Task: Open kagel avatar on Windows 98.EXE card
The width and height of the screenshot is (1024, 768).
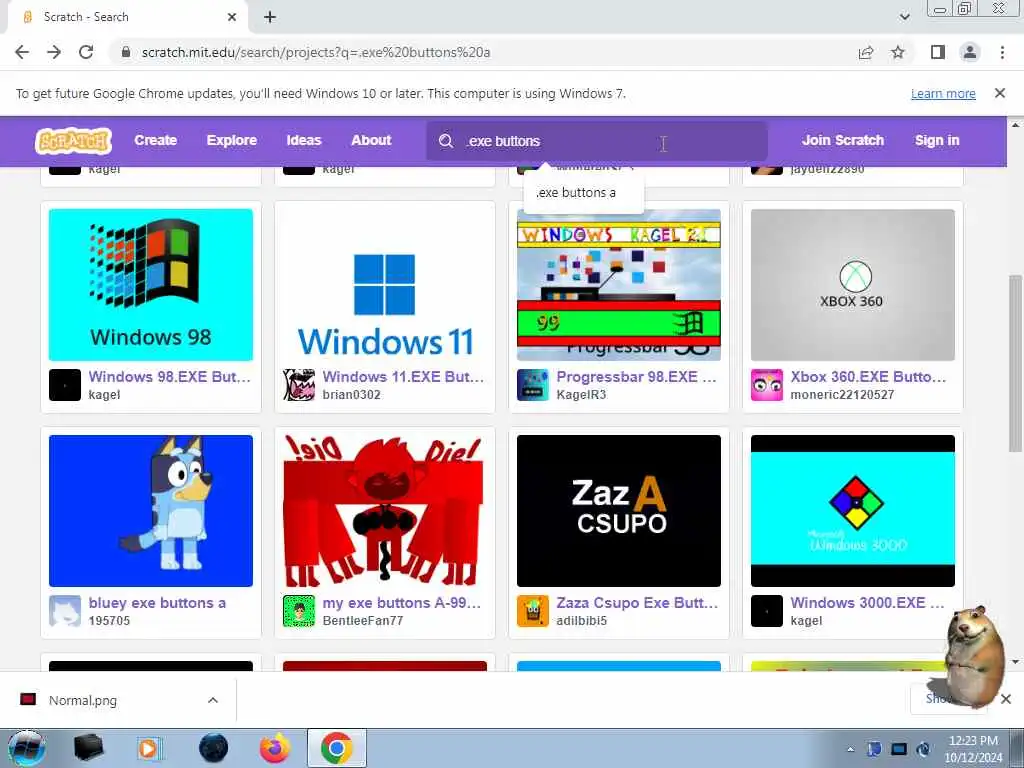Action: point(65,385)
